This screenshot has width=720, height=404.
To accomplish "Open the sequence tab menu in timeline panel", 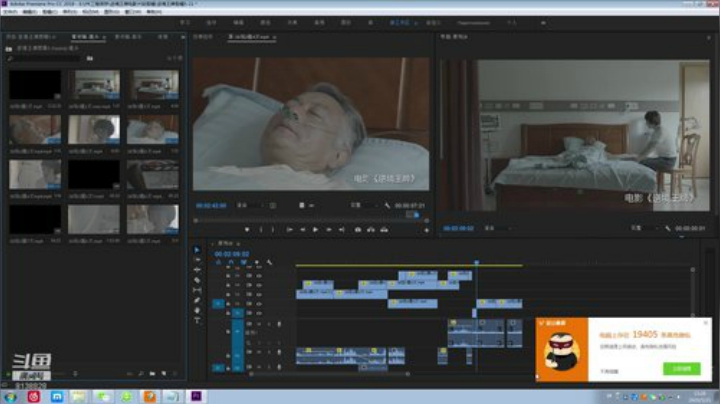I will click(238, 243).
